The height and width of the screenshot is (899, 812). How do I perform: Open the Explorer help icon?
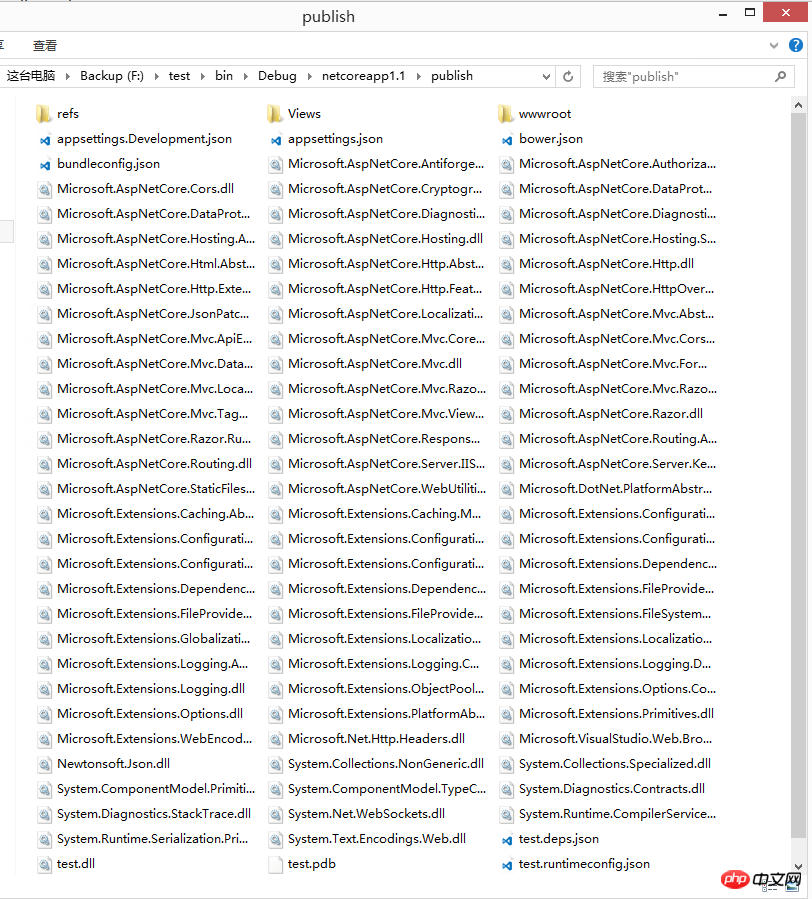[796, 45]
